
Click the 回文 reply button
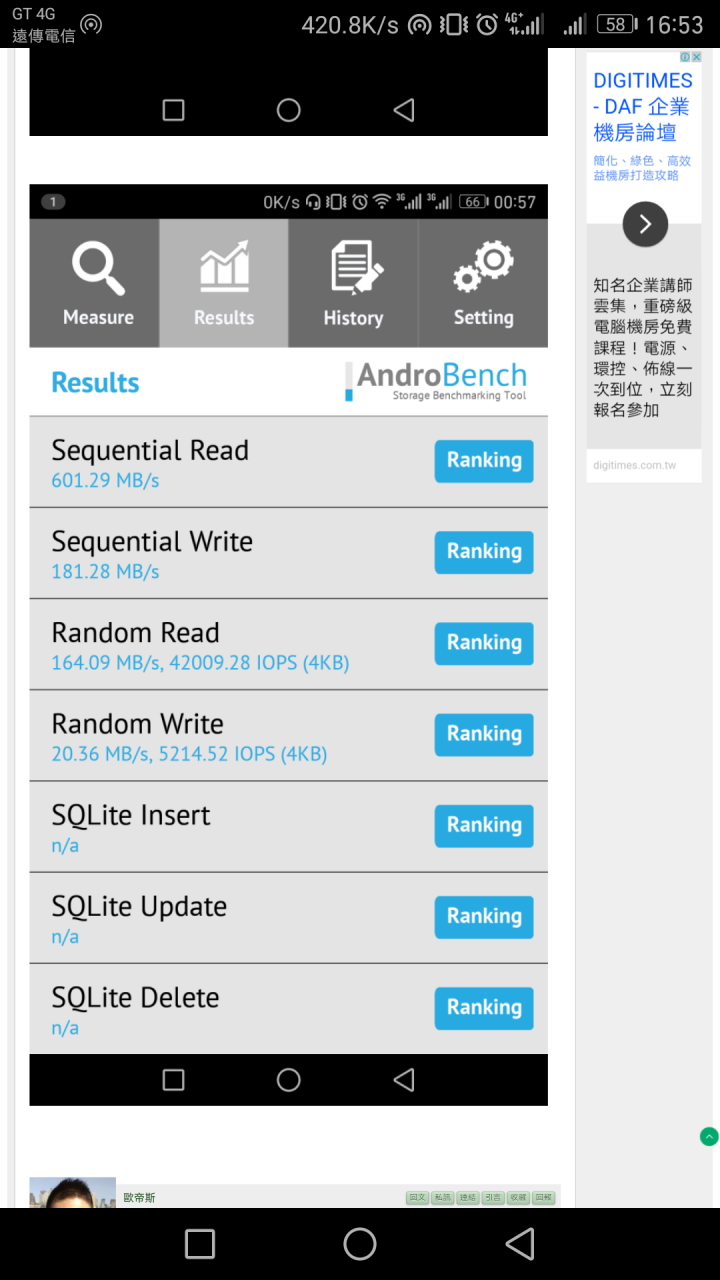pos(417,1197)
